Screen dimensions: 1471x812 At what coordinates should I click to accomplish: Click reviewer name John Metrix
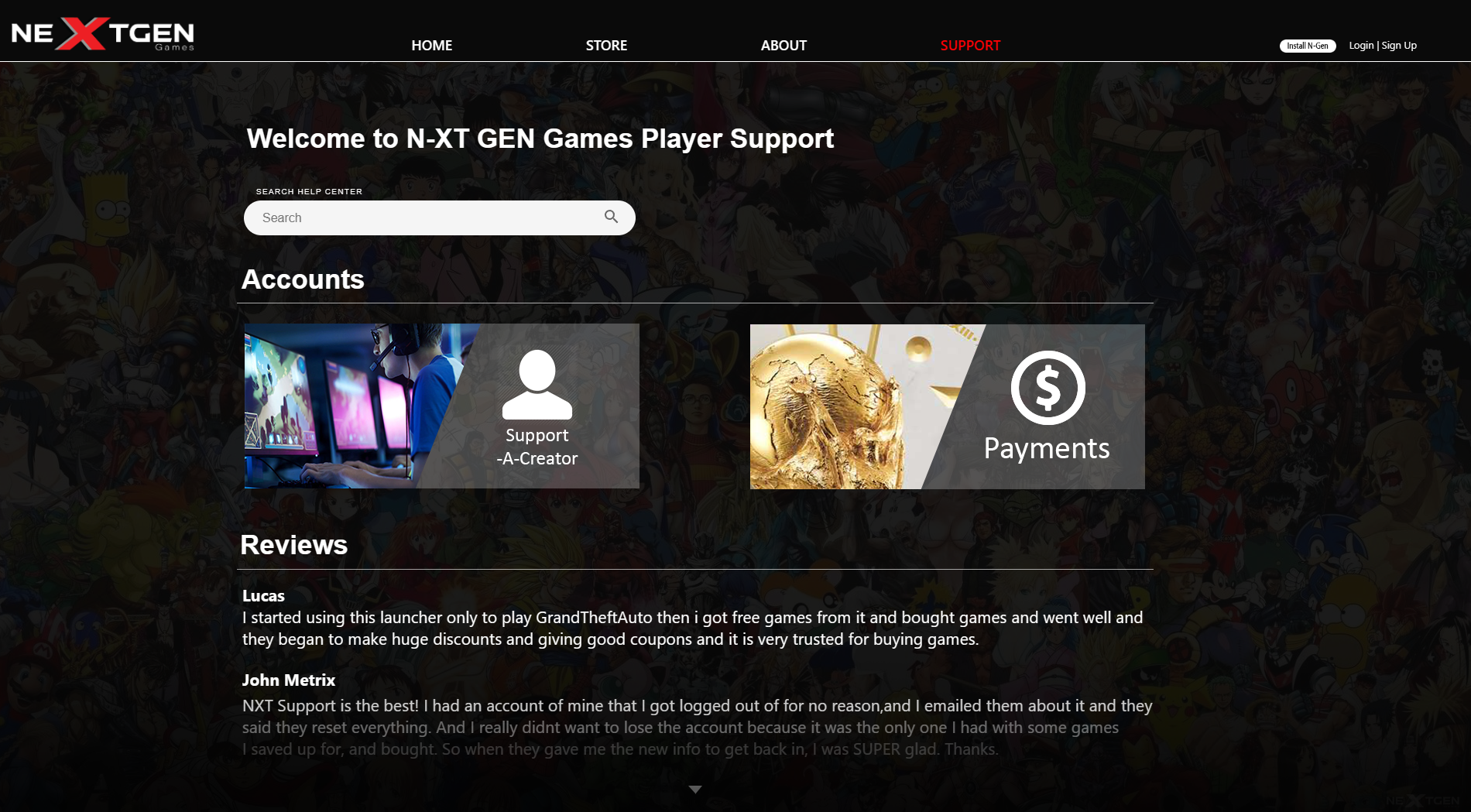click(288, 680)
